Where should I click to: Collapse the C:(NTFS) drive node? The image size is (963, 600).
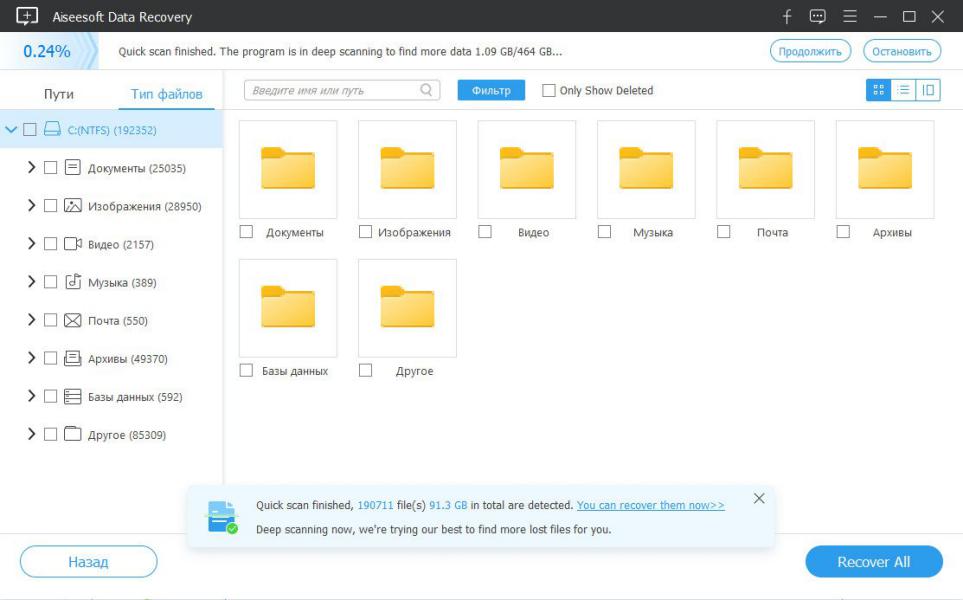tap(11, 130)
